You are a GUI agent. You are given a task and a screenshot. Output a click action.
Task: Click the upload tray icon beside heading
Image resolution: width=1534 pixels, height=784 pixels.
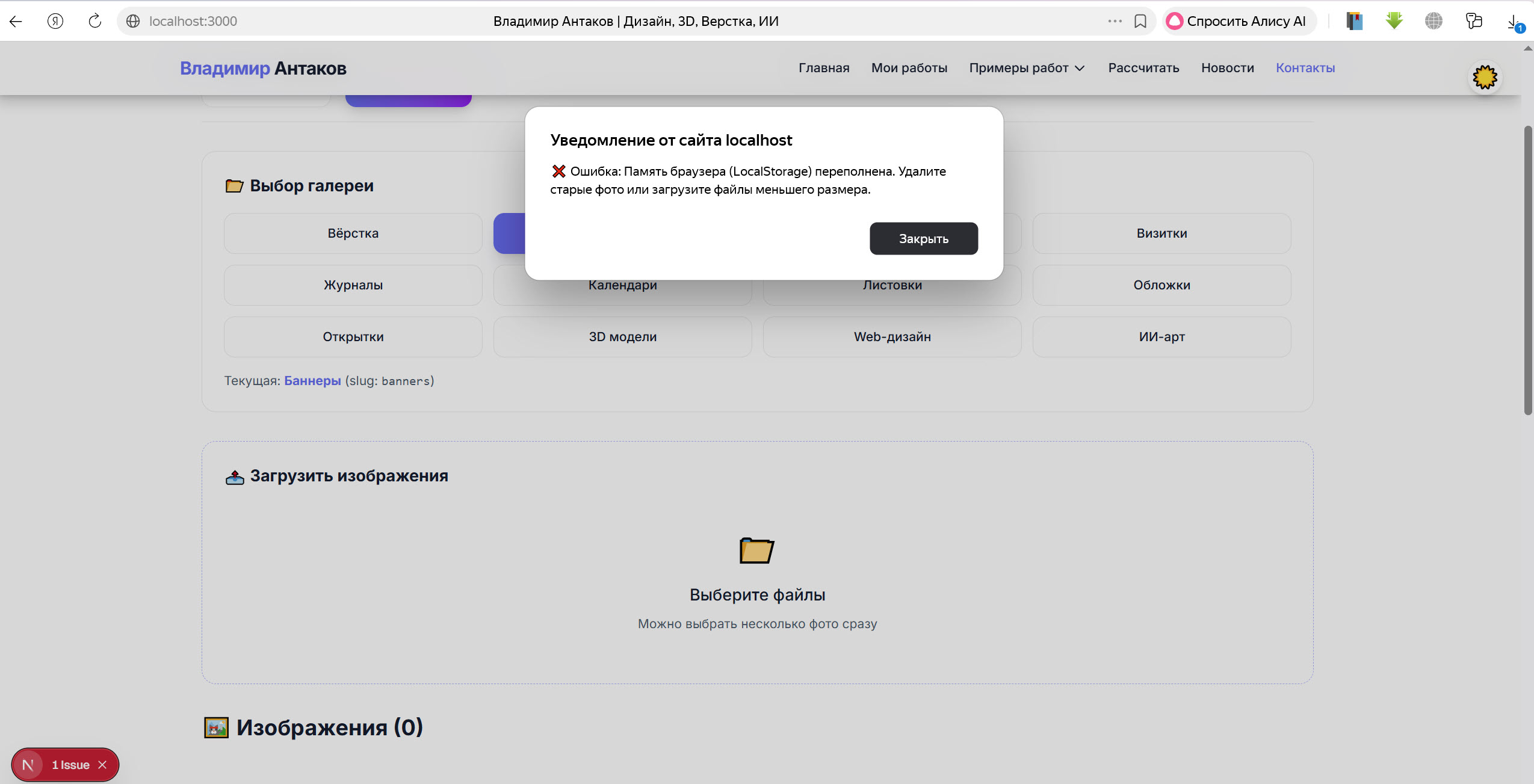[235, 477]
